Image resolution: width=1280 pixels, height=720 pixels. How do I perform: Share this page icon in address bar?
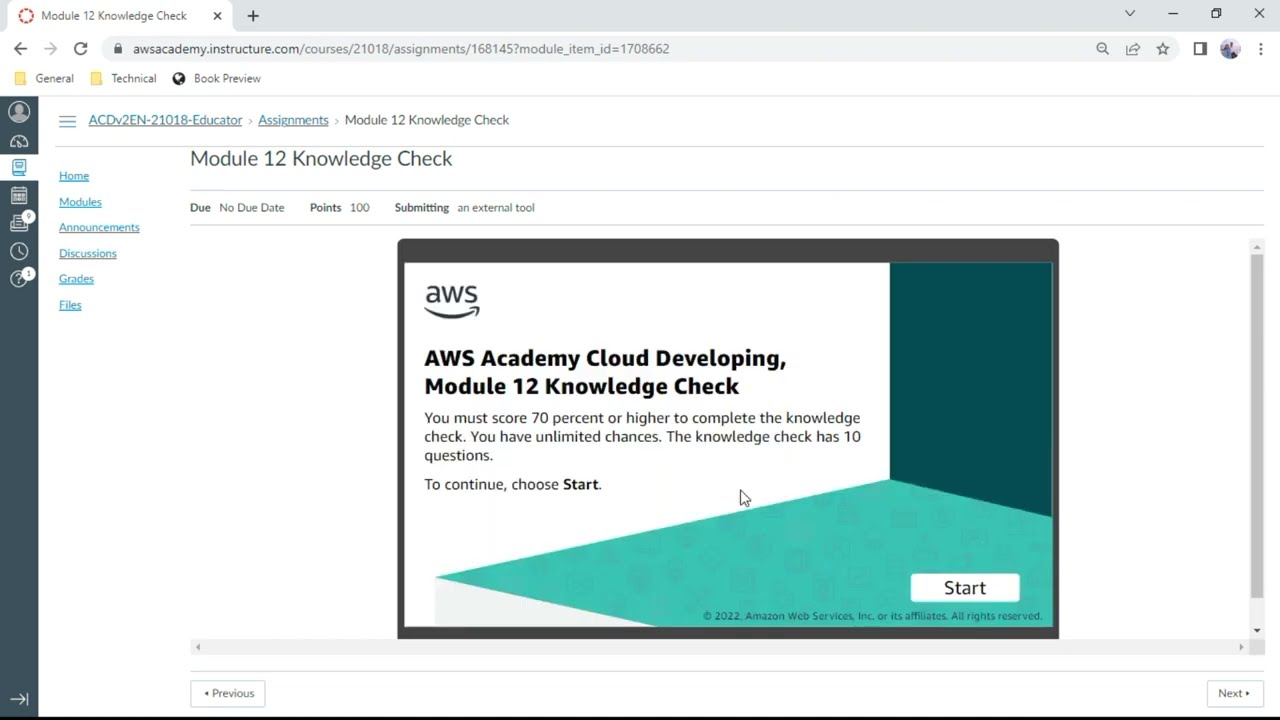pyautogui.click(x=1132, y=48)
